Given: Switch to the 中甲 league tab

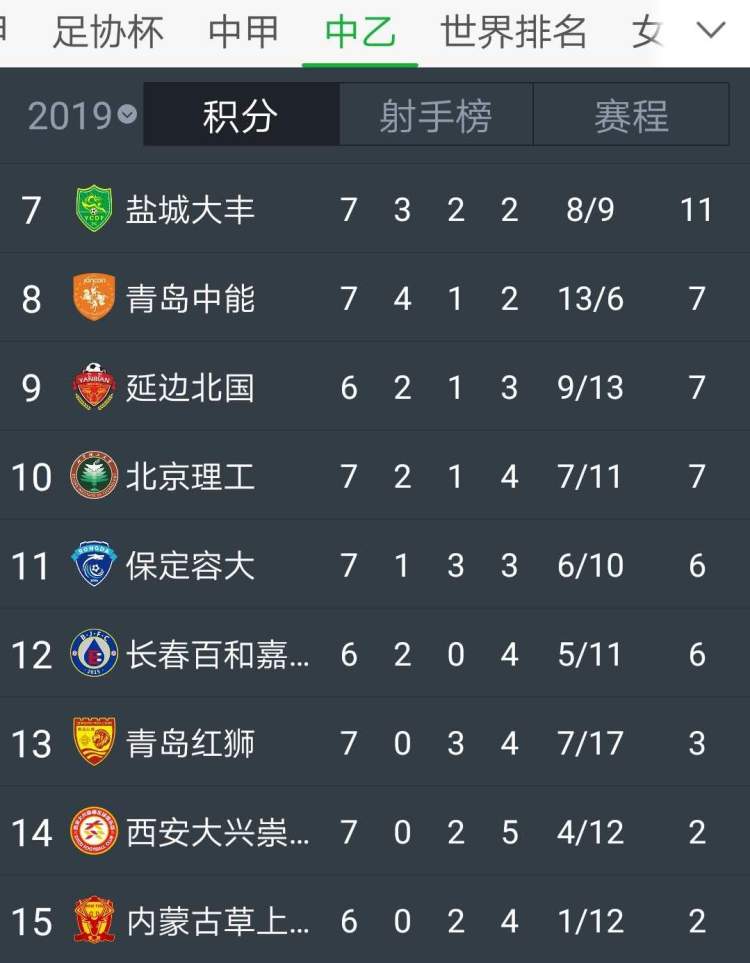Looking at the screenshot, I should coord(243,32).
